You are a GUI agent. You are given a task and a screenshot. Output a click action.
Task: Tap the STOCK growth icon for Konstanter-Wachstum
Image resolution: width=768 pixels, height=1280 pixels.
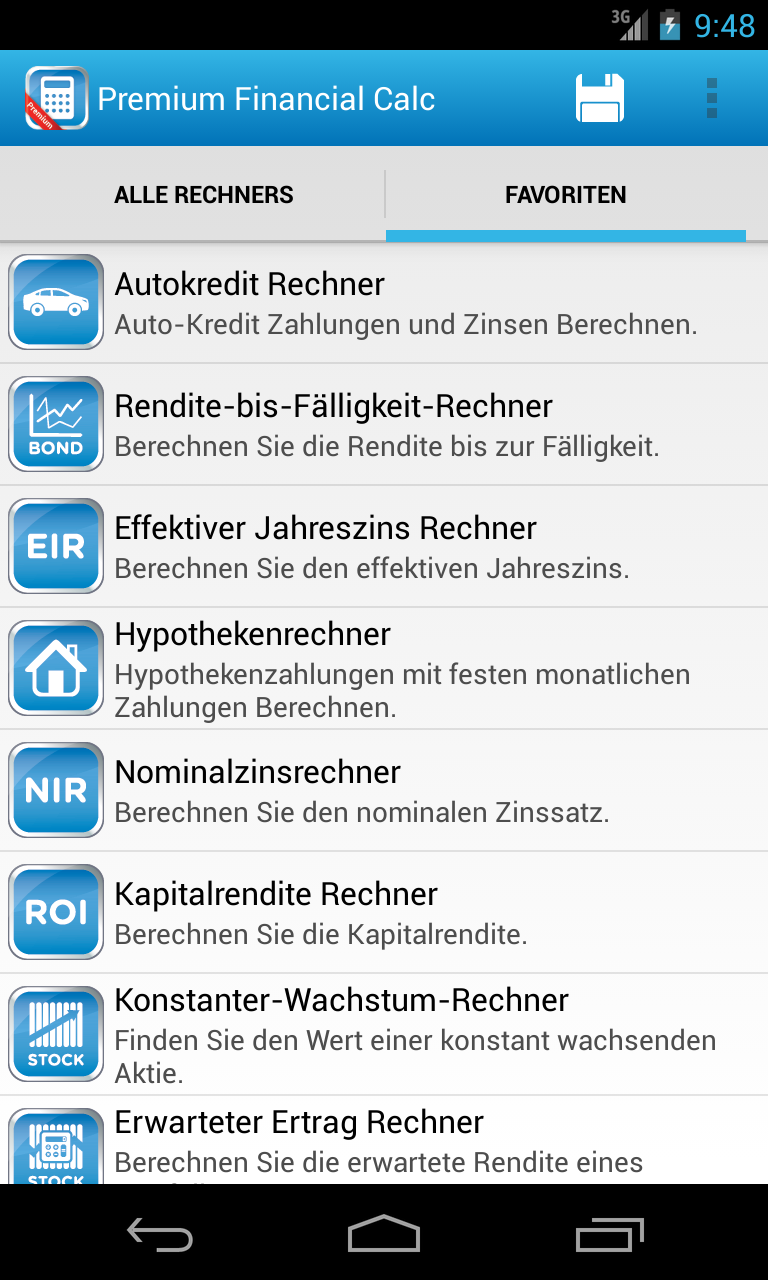click(x=56, y=1034)
